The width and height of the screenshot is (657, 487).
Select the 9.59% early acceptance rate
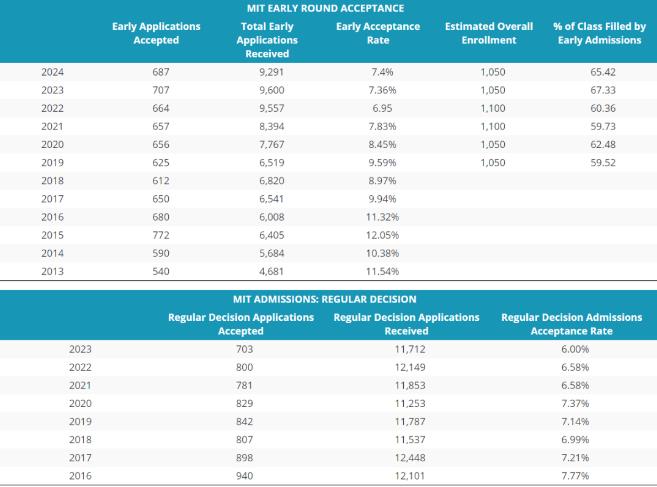point(382,163)
